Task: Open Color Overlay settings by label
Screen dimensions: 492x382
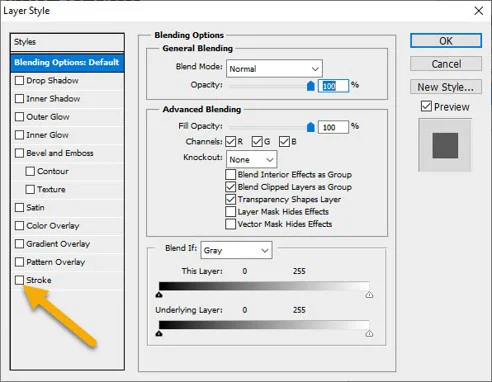Action: 53,226
